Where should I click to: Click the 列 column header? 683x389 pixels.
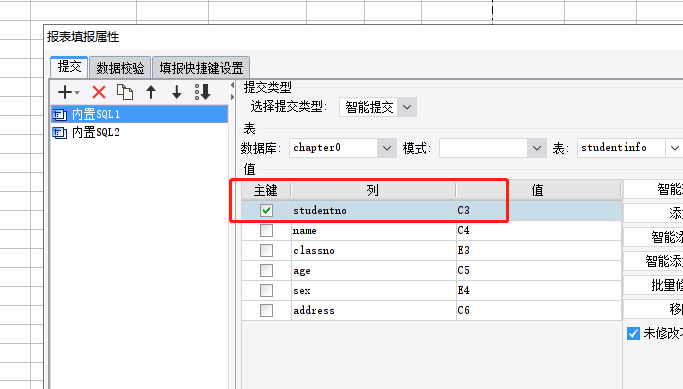373,190
